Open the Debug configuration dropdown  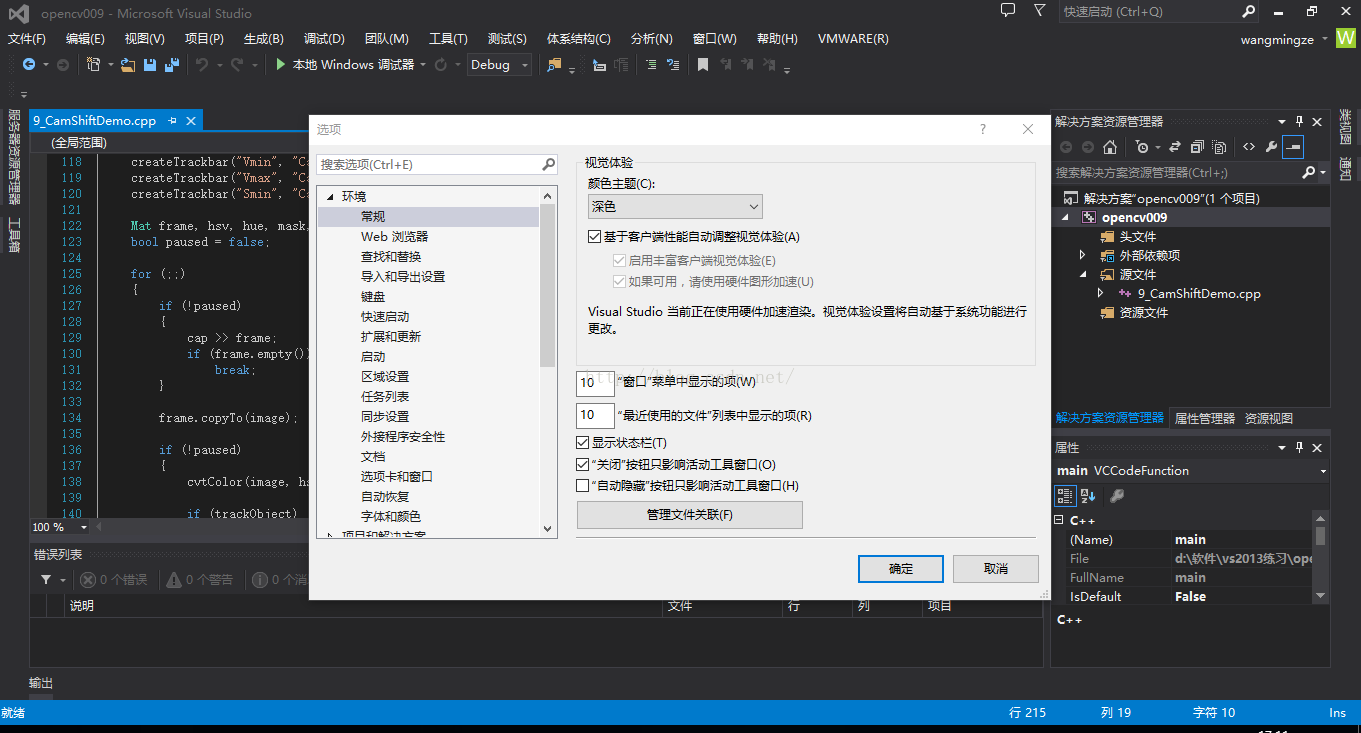499,65
